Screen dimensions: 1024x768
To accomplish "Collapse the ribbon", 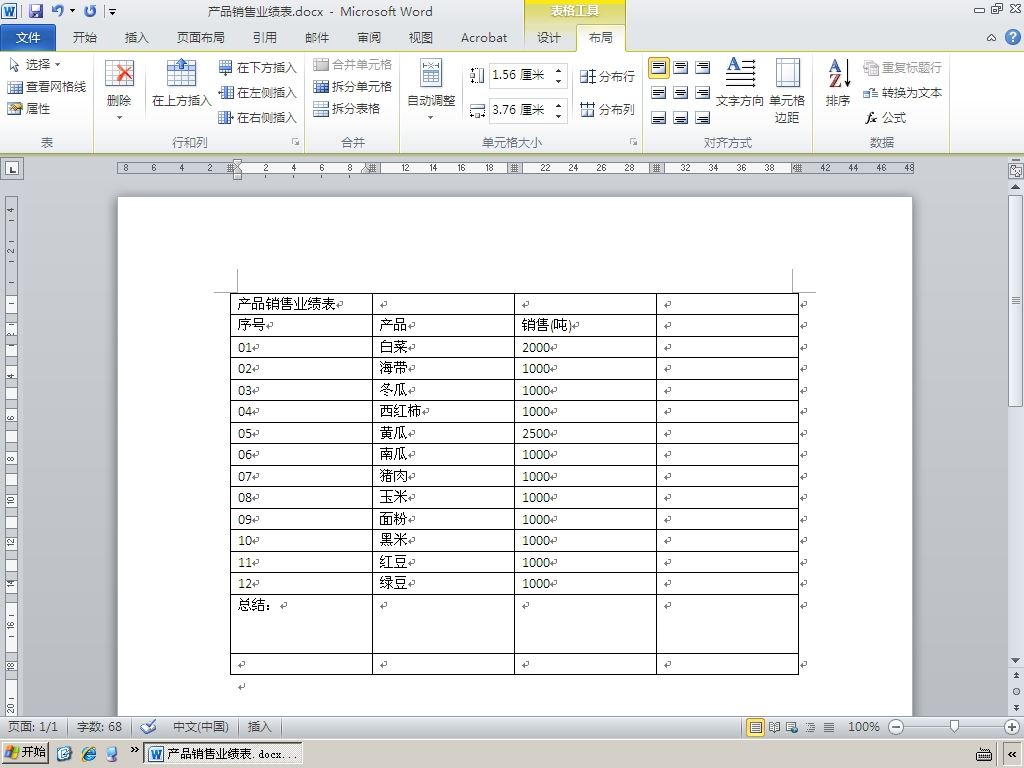I will click(991, 38).
